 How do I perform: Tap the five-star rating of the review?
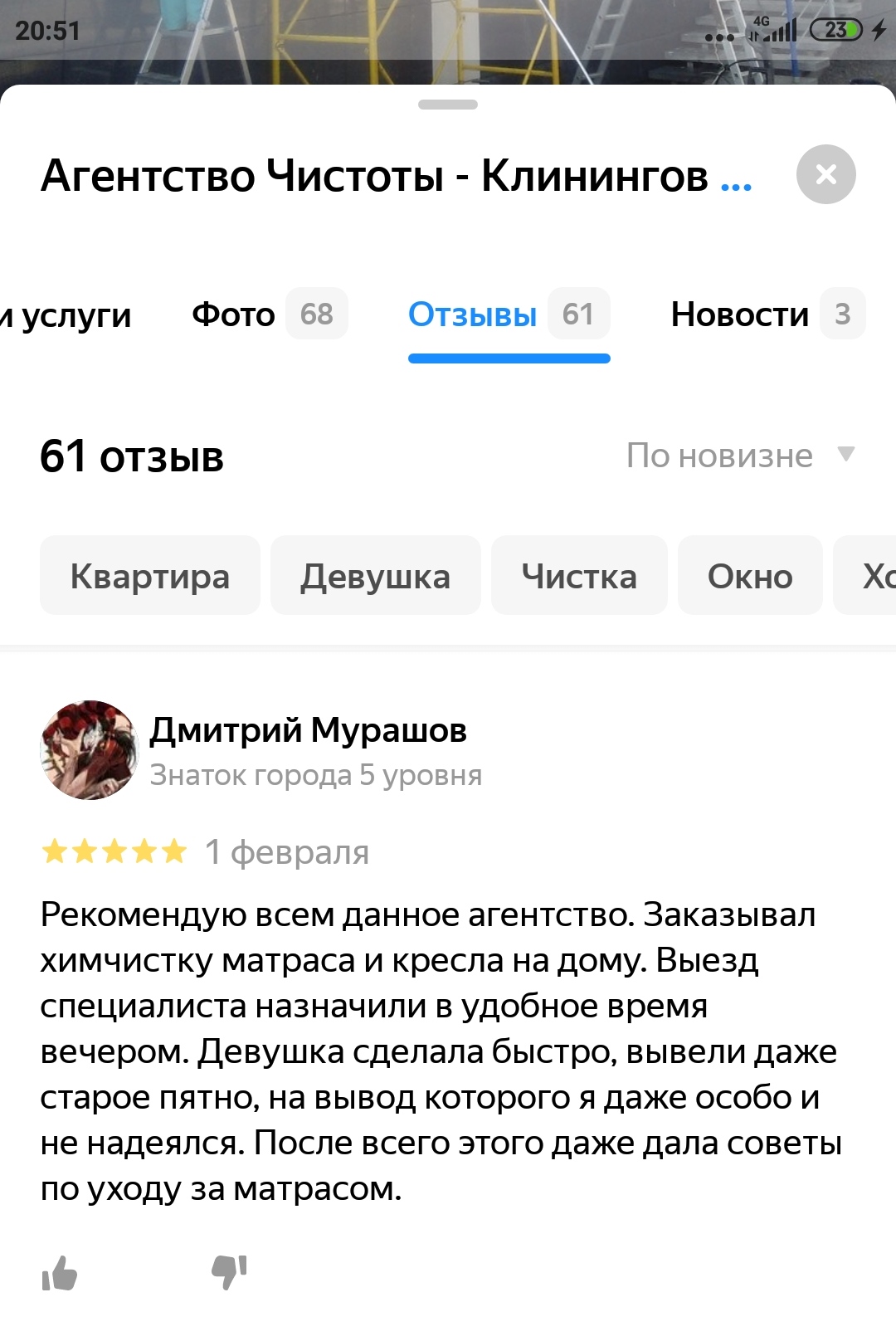pyautogui.click(x=114, y=851)
